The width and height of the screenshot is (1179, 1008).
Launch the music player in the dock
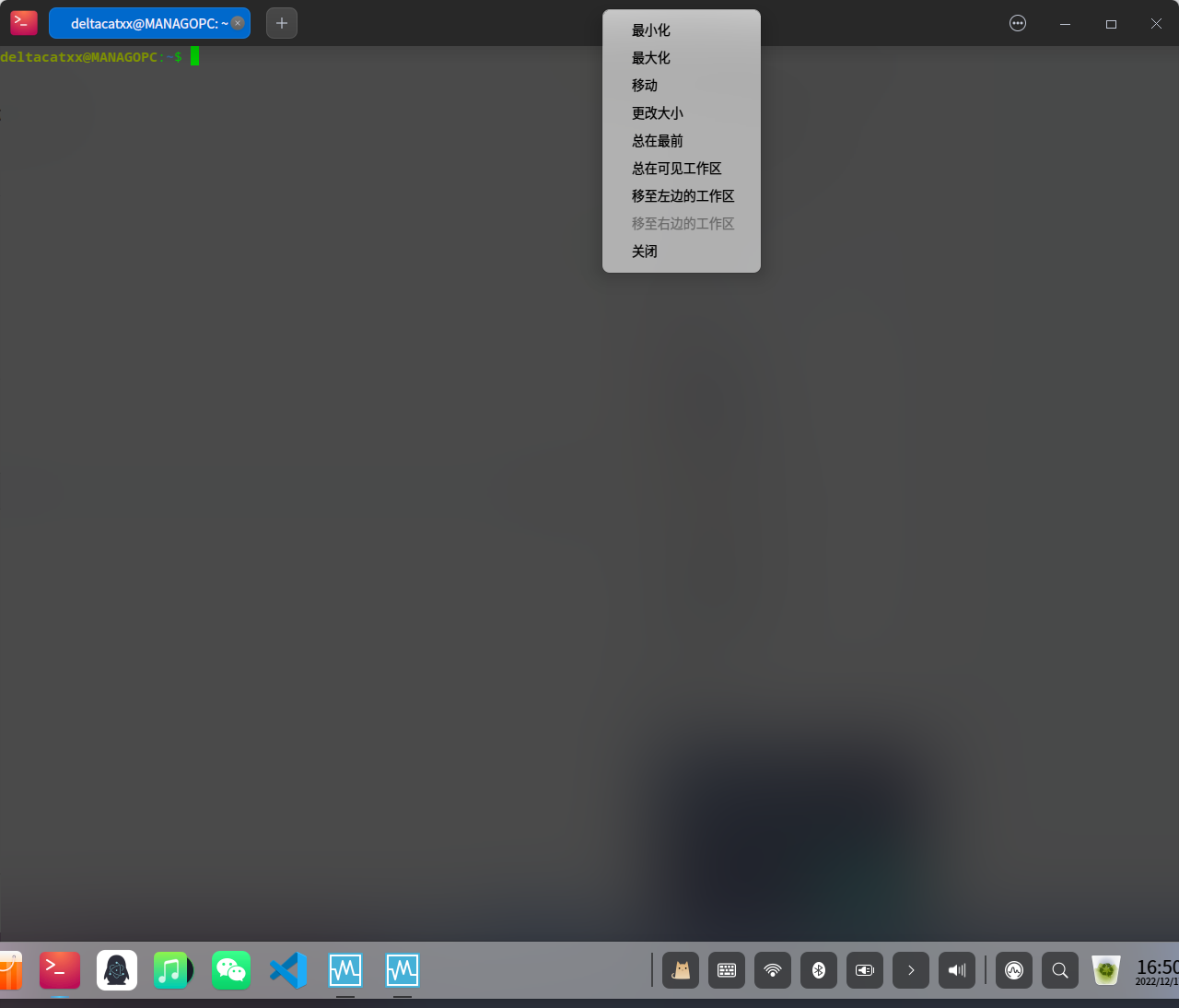(173, 969)
